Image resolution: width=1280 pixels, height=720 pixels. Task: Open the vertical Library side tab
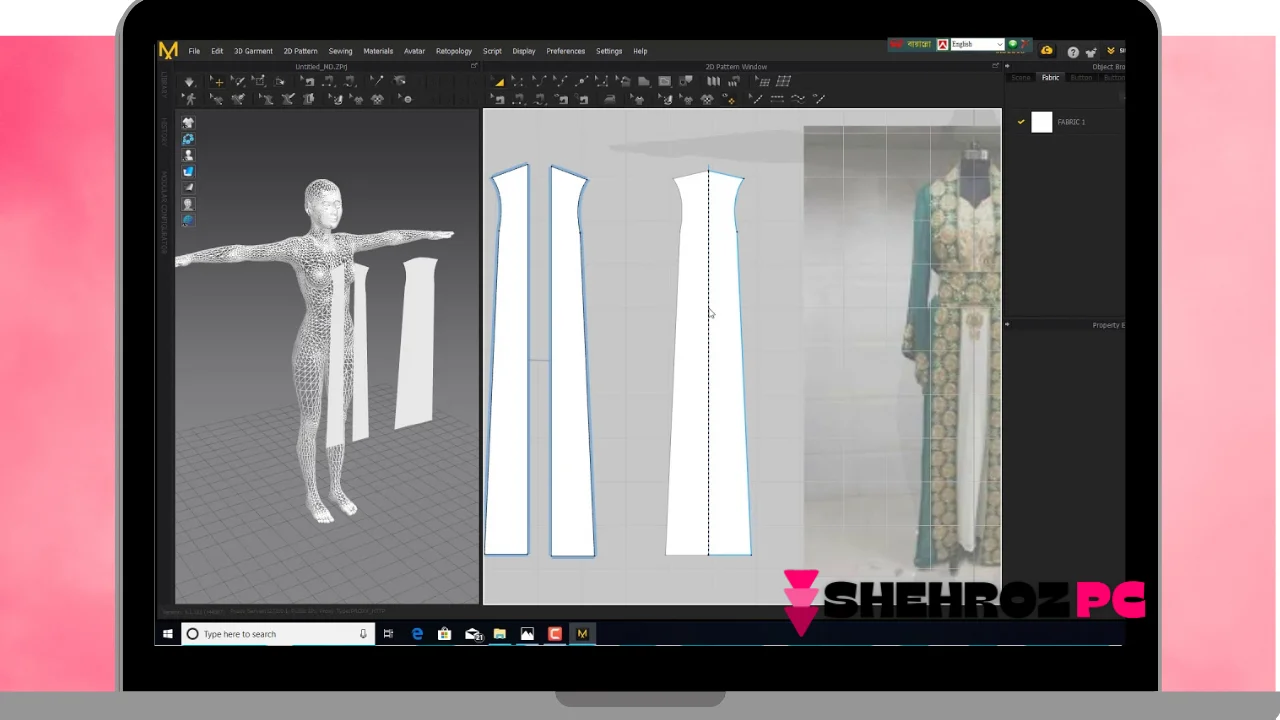164,83
